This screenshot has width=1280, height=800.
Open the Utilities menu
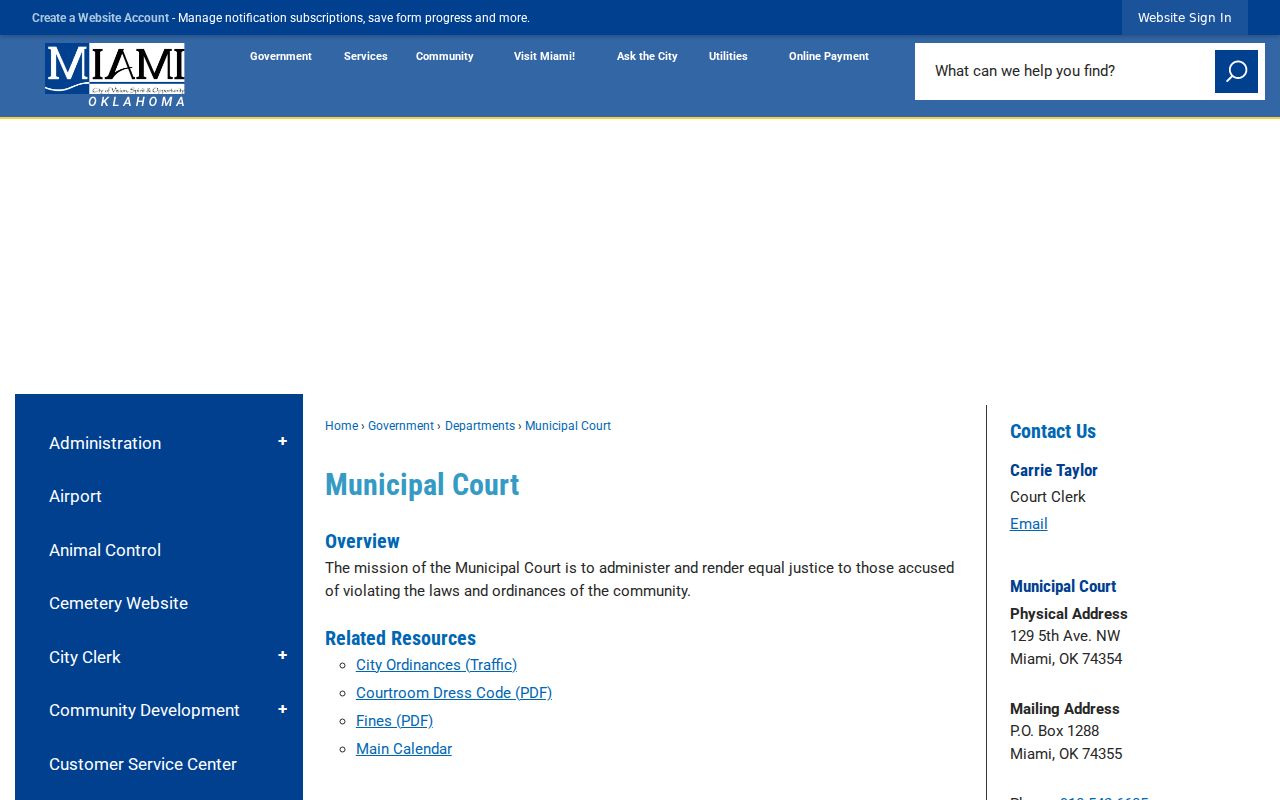pyautogui.click(x=728, y=56)
